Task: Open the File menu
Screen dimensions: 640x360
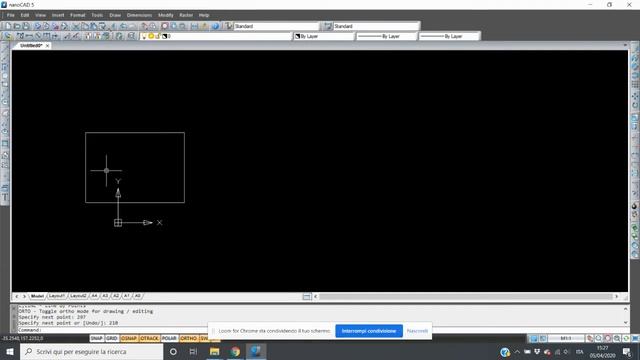Action: pyautogui.click(x=11, y=15)
